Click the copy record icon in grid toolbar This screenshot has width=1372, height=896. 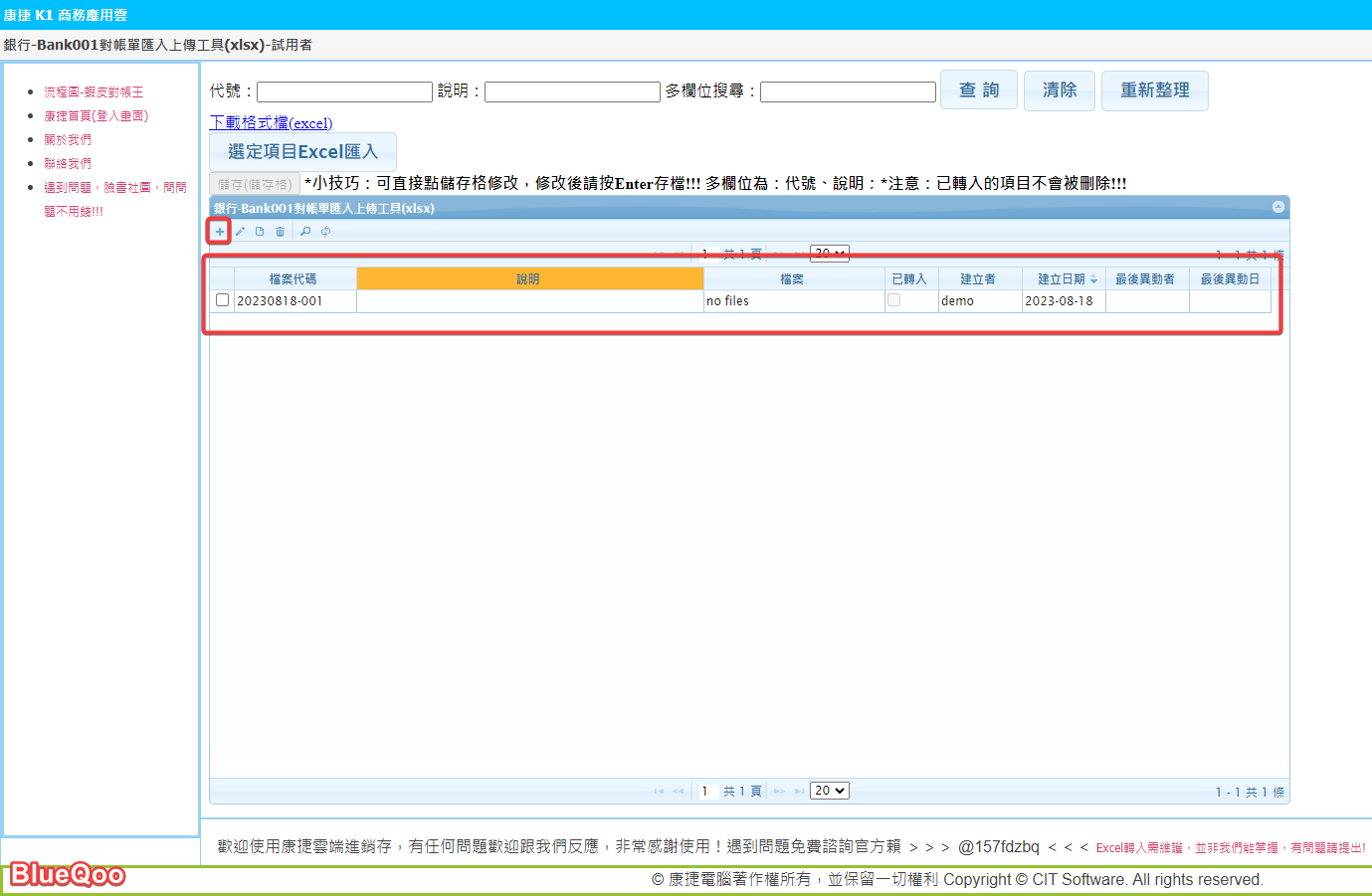(260, 232)
